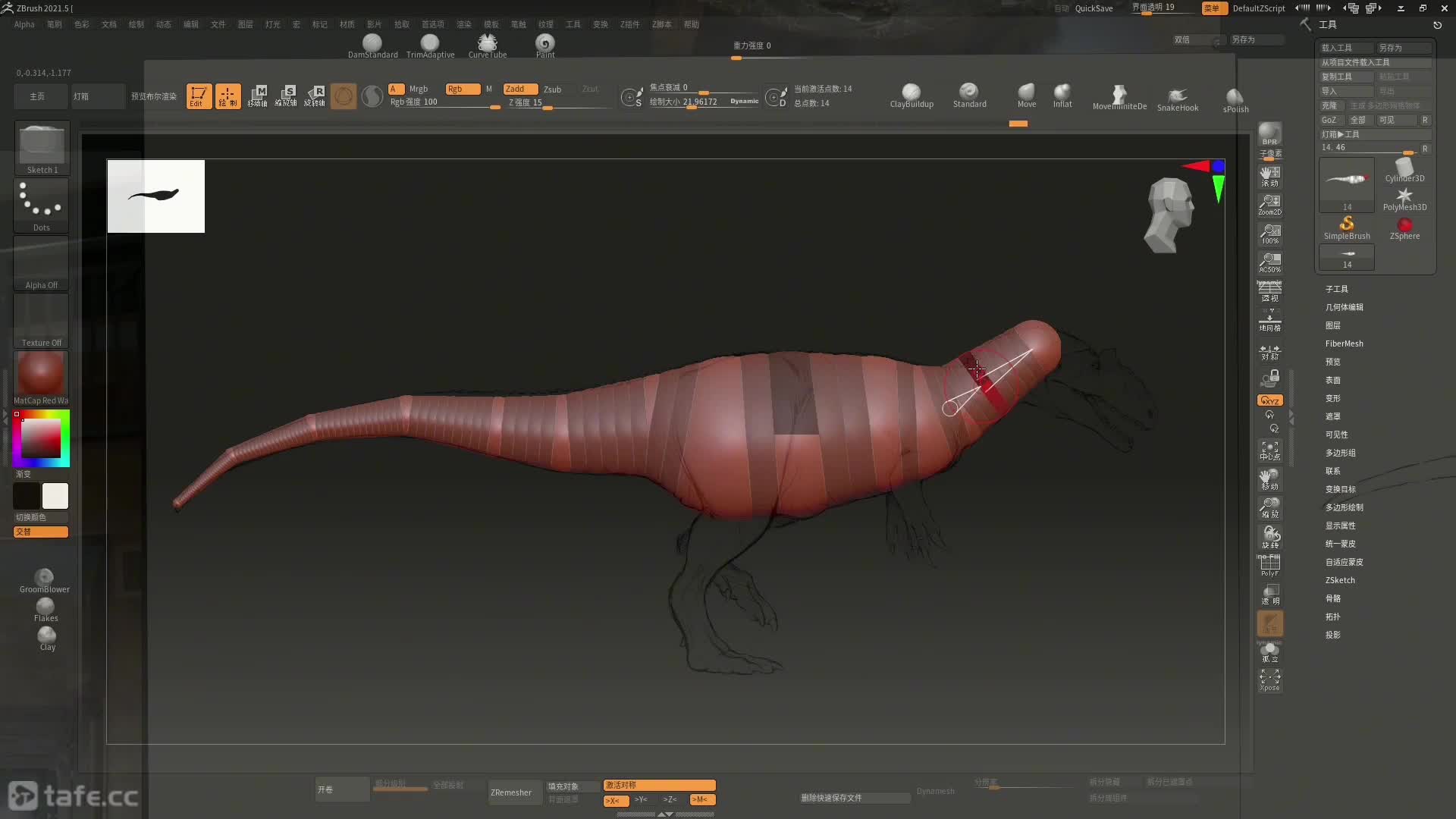Select the Move brush
Screen dimensions: 1456x819
coord(1027,96)
